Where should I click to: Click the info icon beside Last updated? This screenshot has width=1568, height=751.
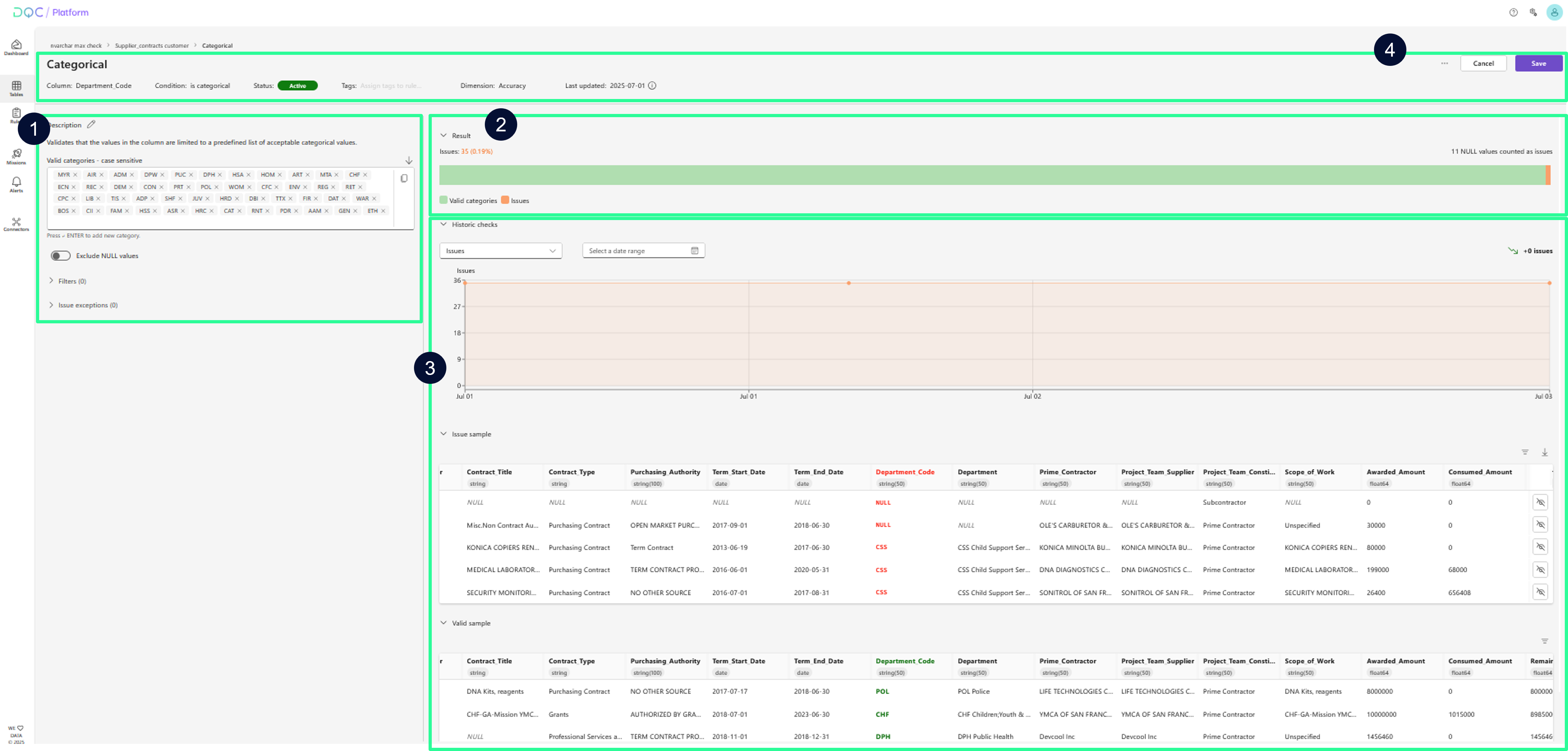point(652,86)
